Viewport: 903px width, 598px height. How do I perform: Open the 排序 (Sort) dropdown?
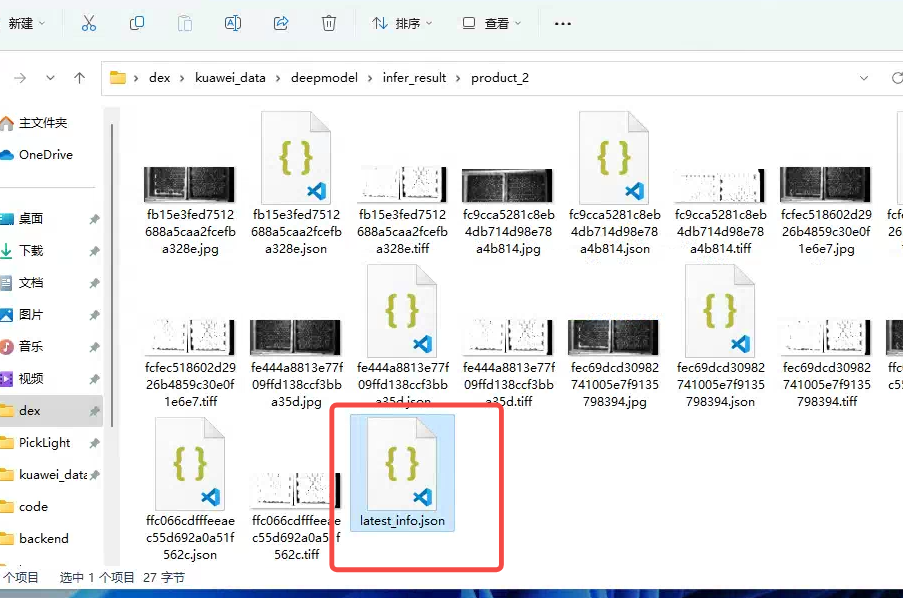(402, 23)
